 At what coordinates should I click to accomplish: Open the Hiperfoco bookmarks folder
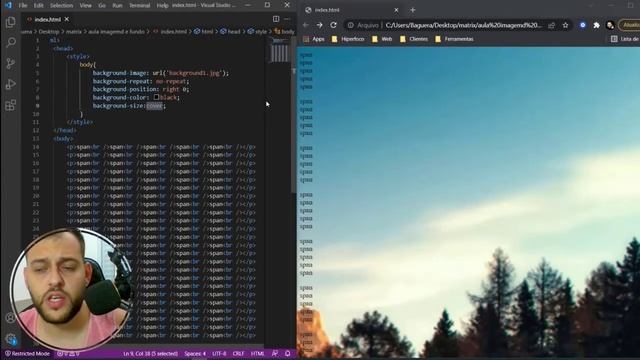pos(348,39)
